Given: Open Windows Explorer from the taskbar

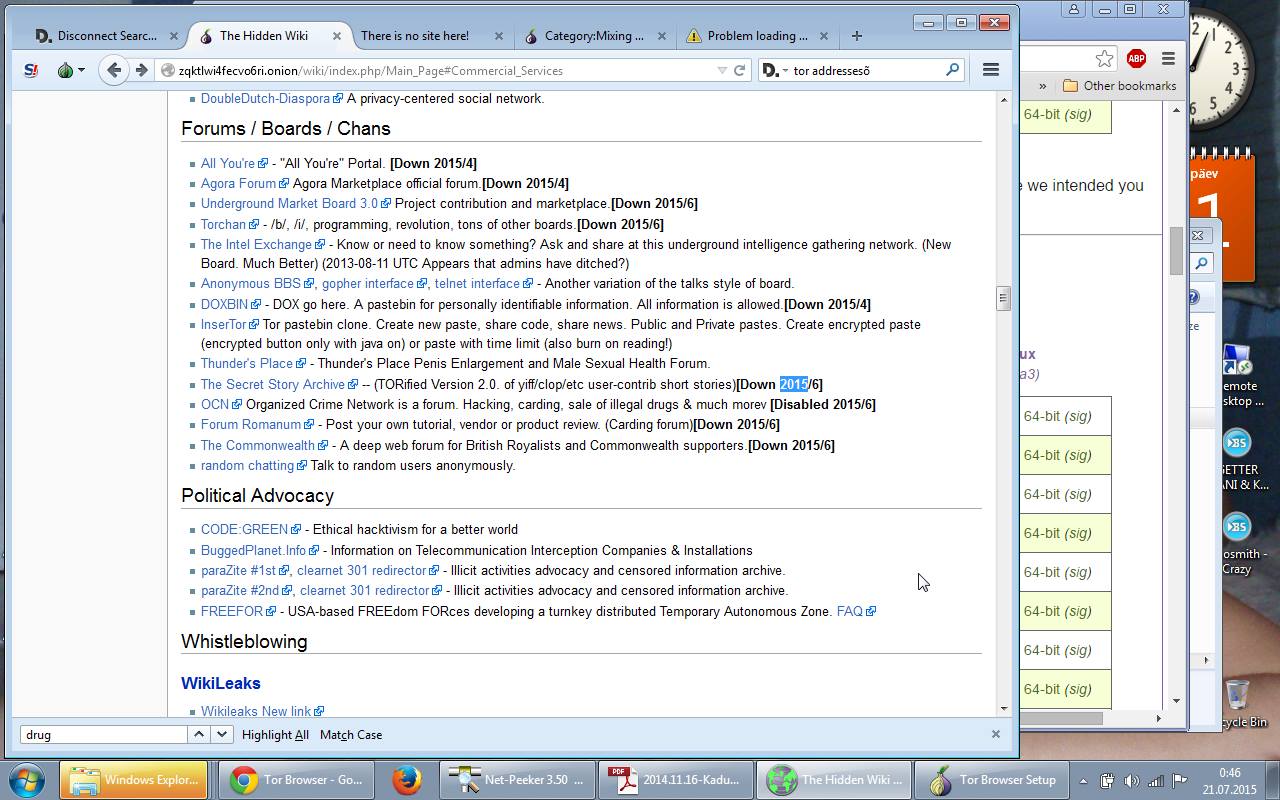Looking at the screenshot, I should [134, 780].
